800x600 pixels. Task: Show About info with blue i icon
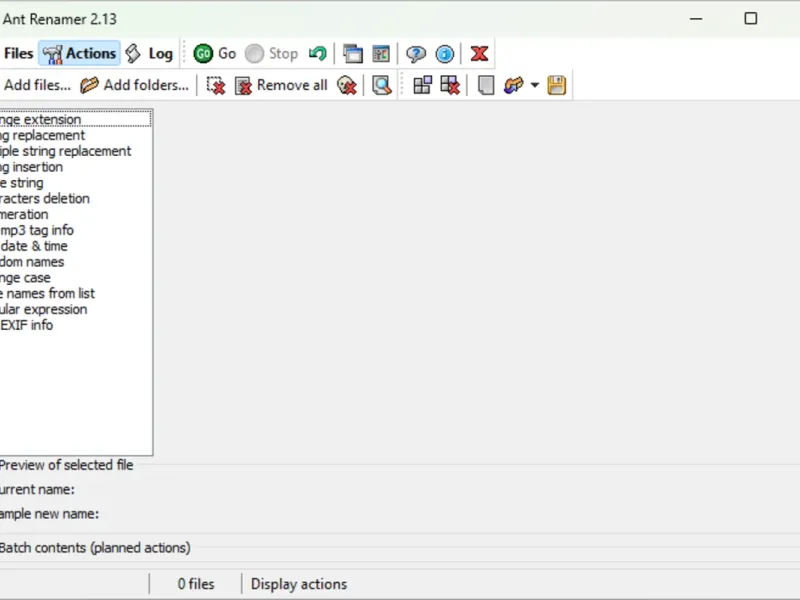point(444,53)
